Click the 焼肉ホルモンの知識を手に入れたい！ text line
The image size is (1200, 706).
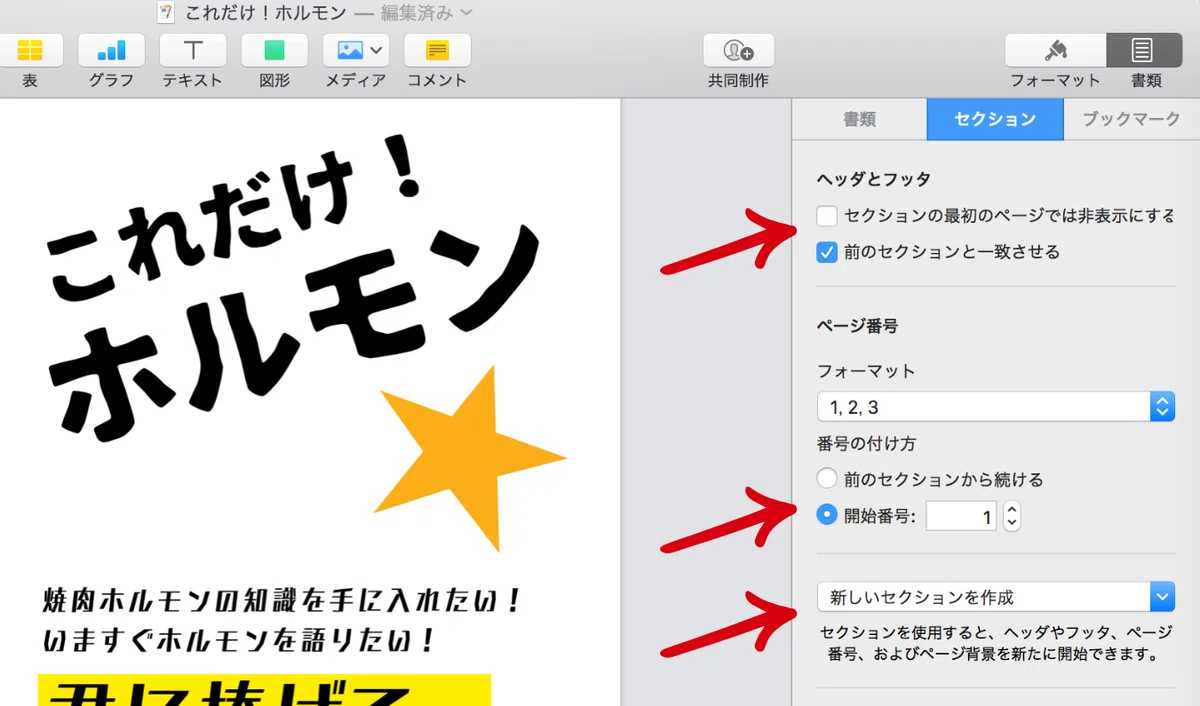281,600
